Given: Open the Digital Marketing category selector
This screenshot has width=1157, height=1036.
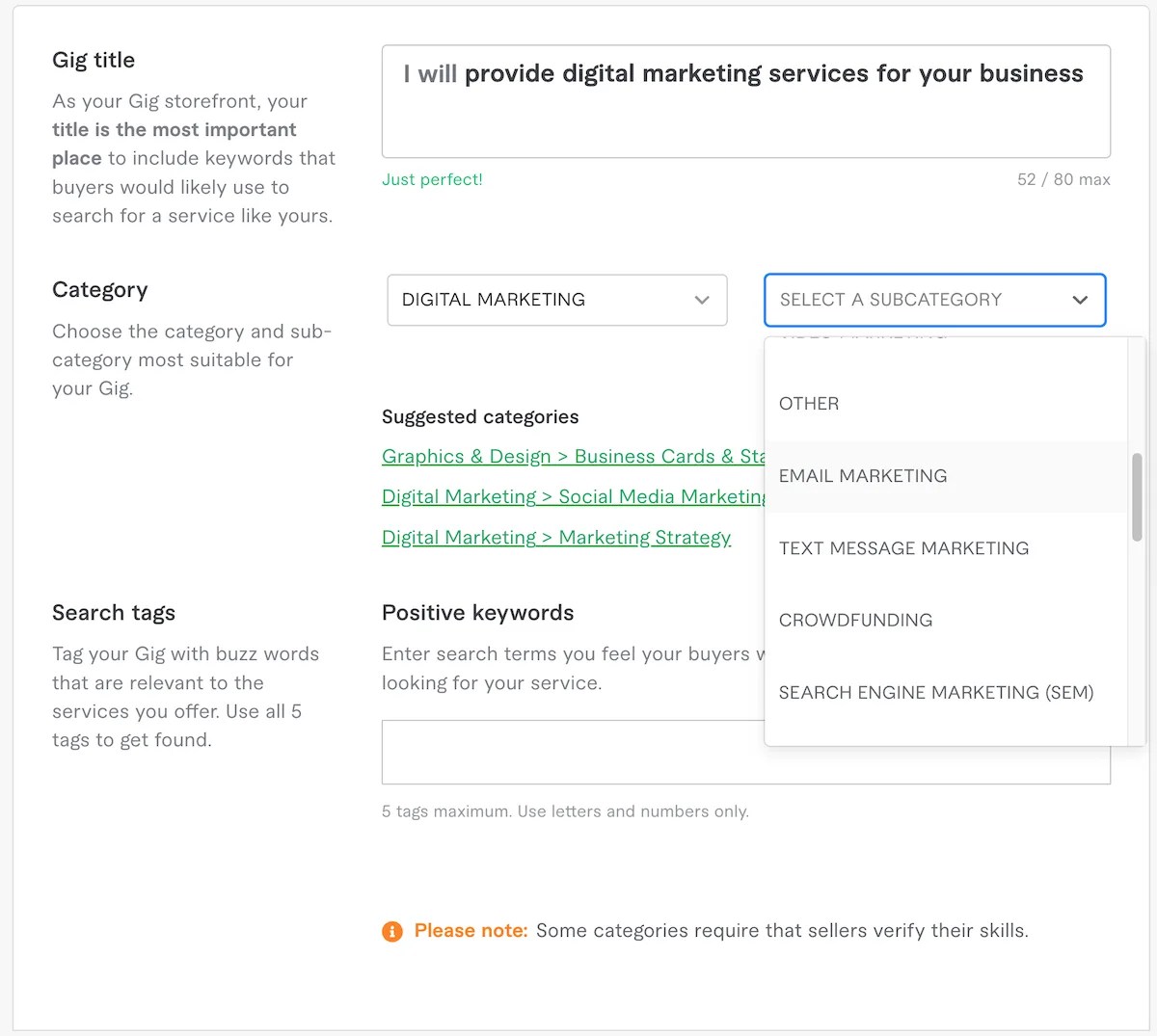Looking at the screenshot, I should 557,300.
